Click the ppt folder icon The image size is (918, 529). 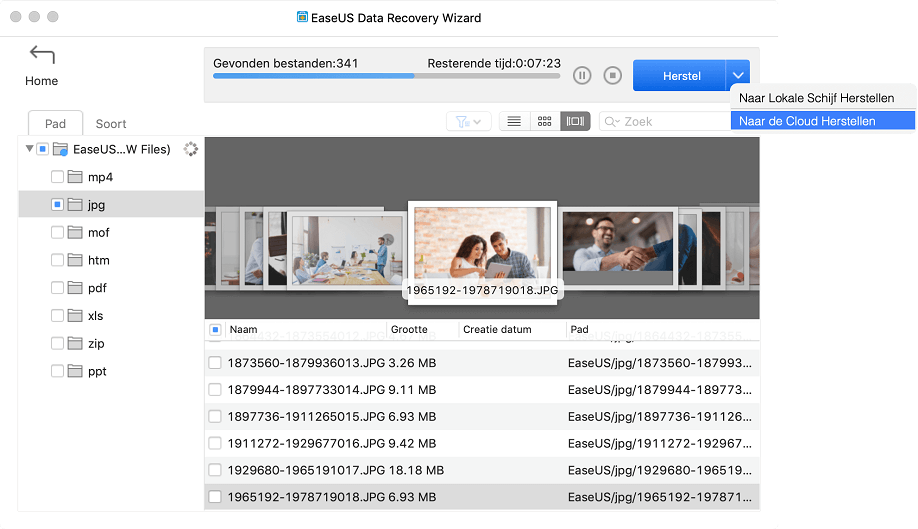click(x=75, y=371)
